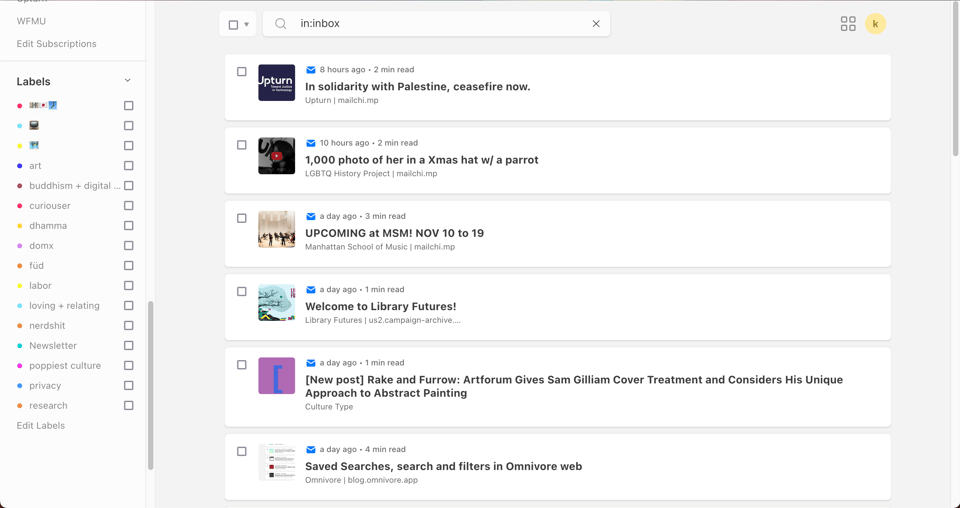Select the Saved Searches article checkbox
The width and height of the screenshot is (960, 508).
pos(242,452)
